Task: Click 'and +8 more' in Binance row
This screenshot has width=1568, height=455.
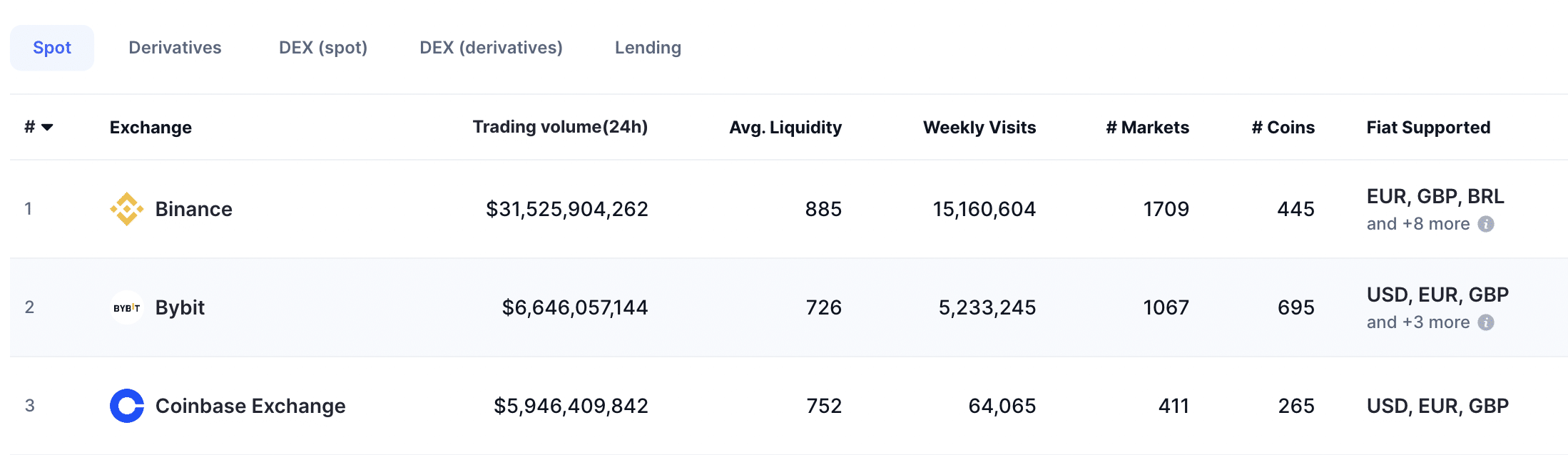Action: pyautogui.click(x=1418, y=224)
